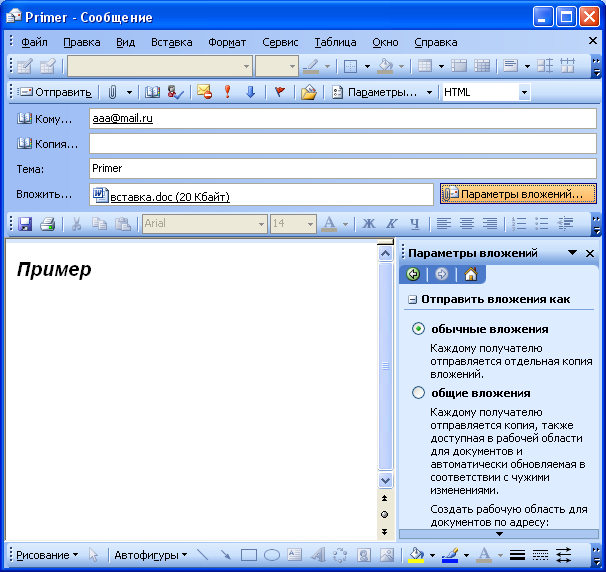Click the save floppy disk icon
Screen dimensions: 606x572
click(x=25, y=224)
